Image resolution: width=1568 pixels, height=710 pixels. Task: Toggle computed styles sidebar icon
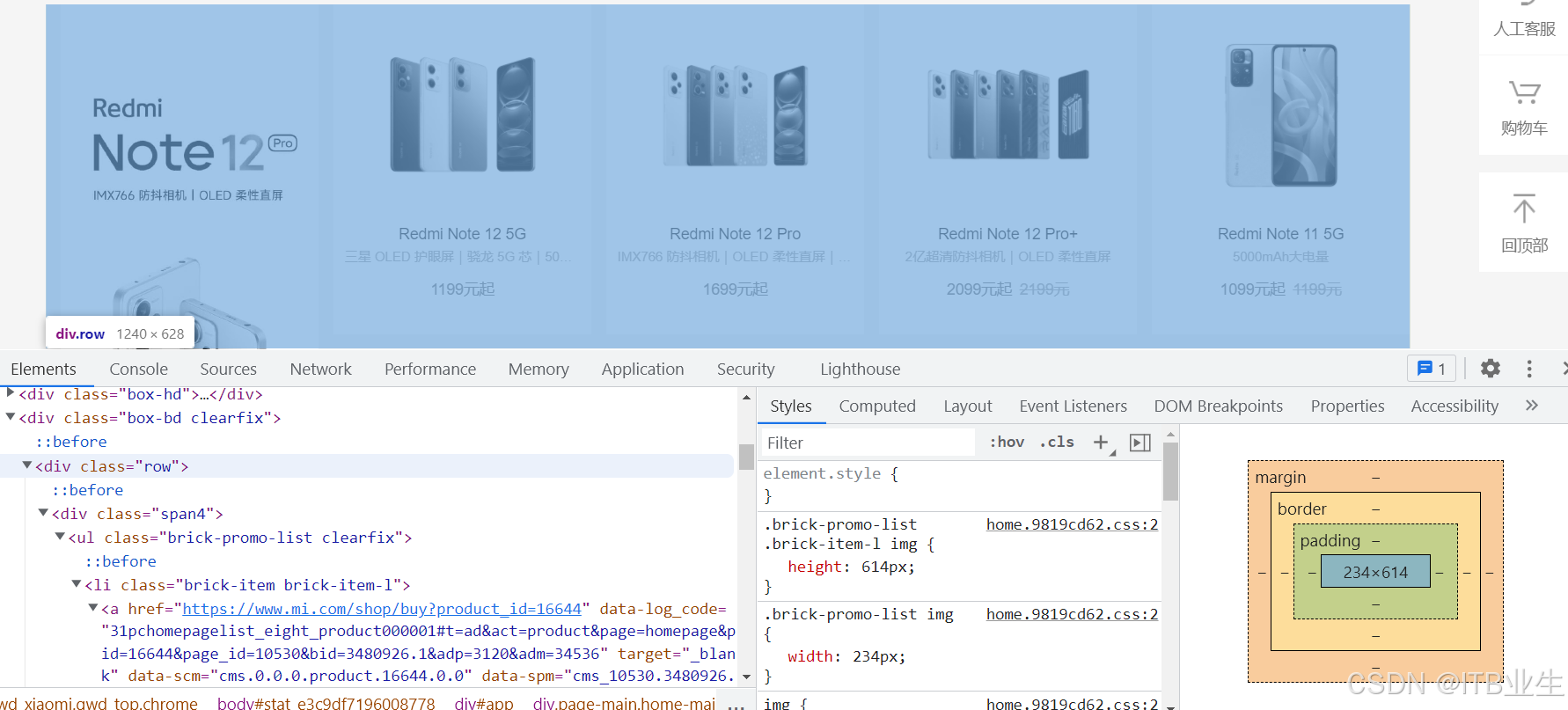(1140, 443)
